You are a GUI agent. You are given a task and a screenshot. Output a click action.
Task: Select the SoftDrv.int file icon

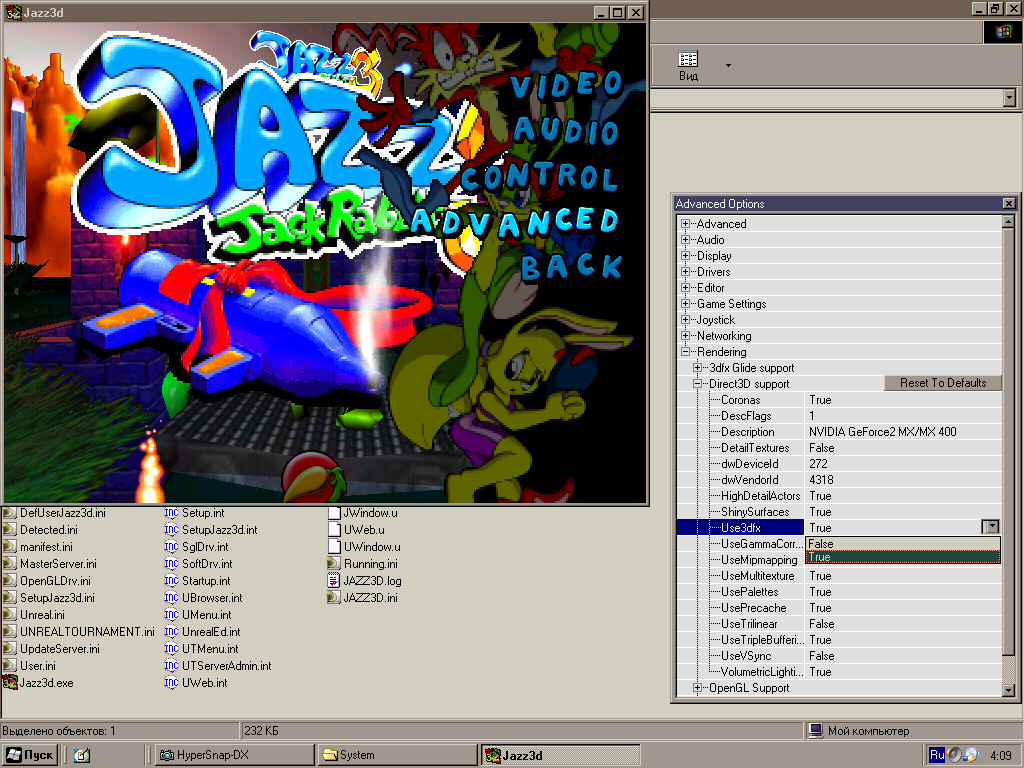pyautogui.click(x=171, y=564)
